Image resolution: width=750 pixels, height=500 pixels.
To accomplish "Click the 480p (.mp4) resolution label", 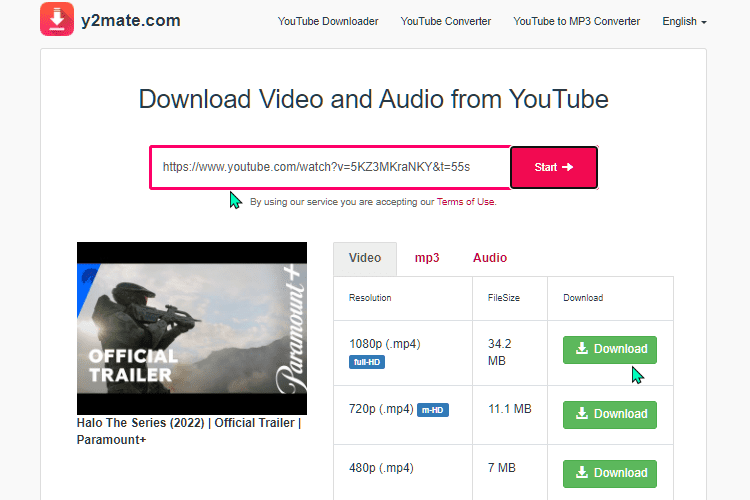I will (x=381, y=468).
